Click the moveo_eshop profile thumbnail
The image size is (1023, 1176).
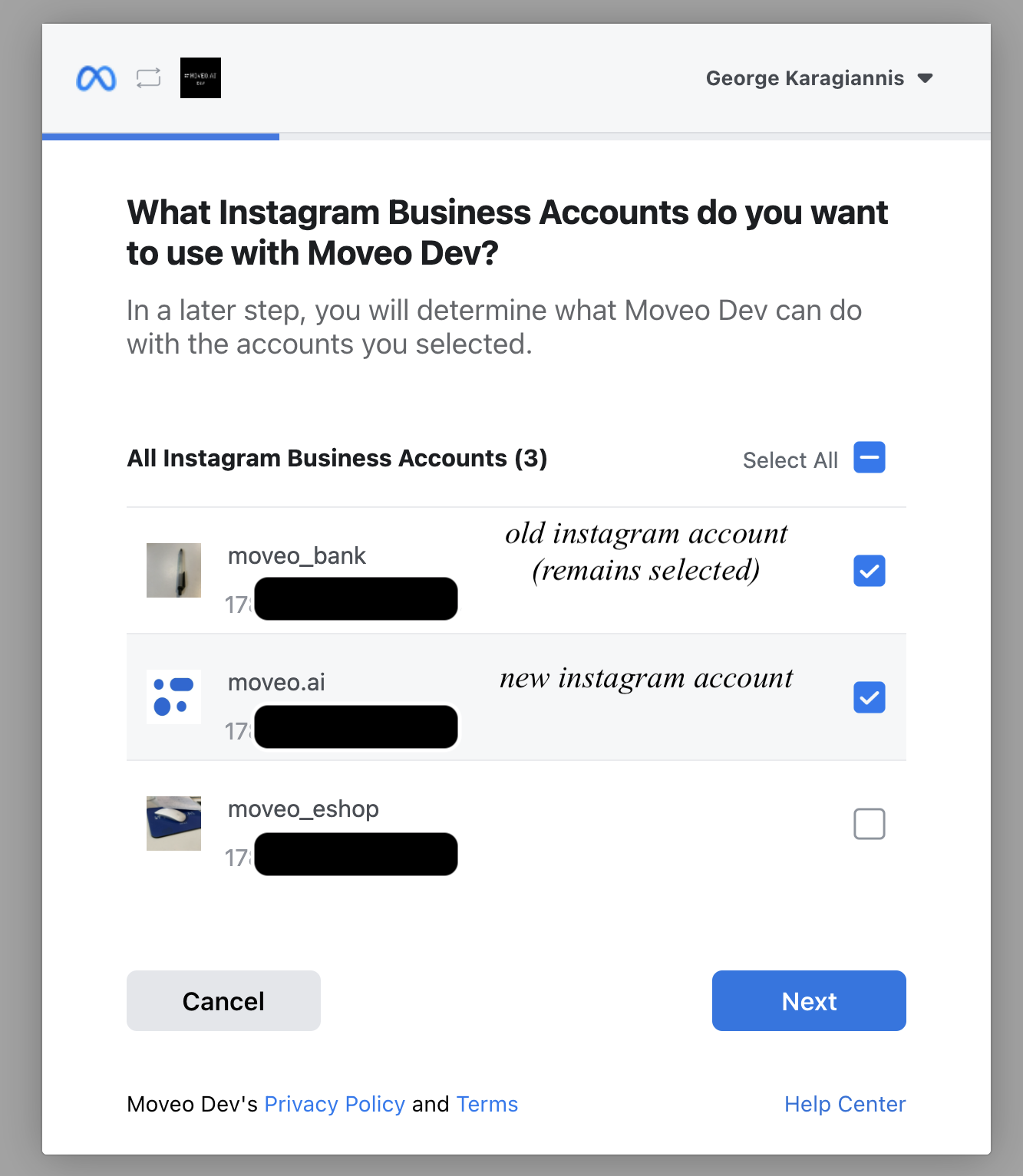(x=173, y=823)
